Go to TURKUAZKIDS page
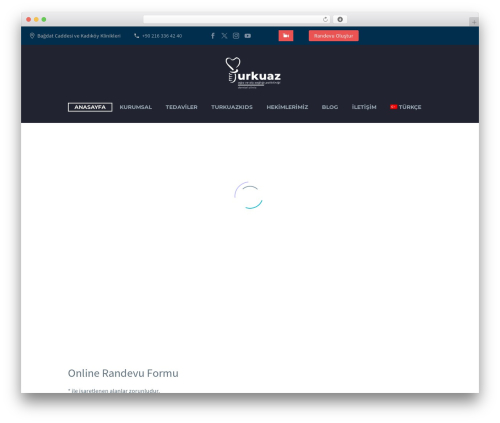This screenshot has width=500, height=423. (x=232, y=107)
